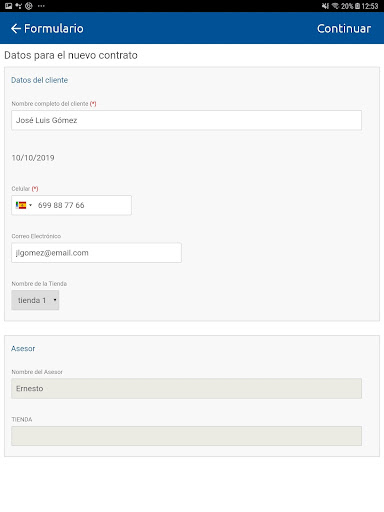Tap the WiFi signal icon in status bar
Viewport: 384px width, 512px height.
point(335,6)
